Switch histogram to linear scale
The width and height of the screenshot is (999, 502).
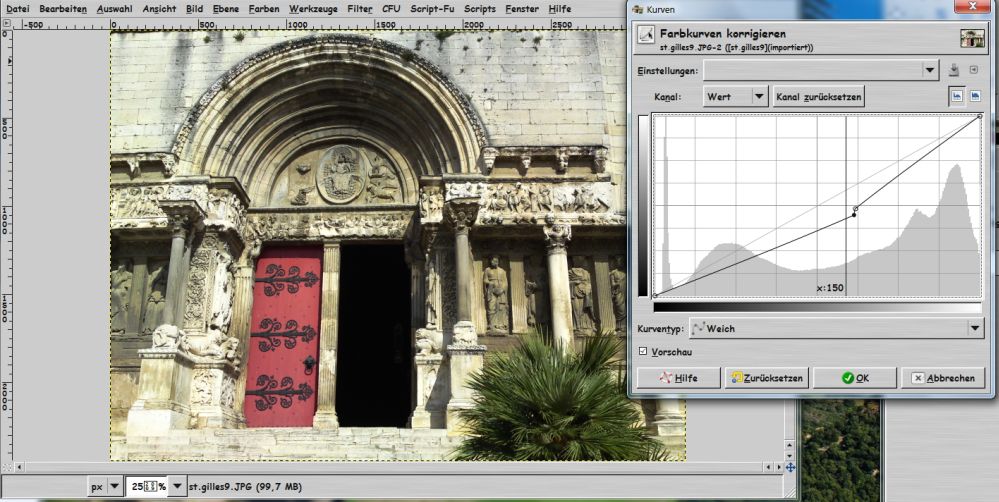coord(956,96)
